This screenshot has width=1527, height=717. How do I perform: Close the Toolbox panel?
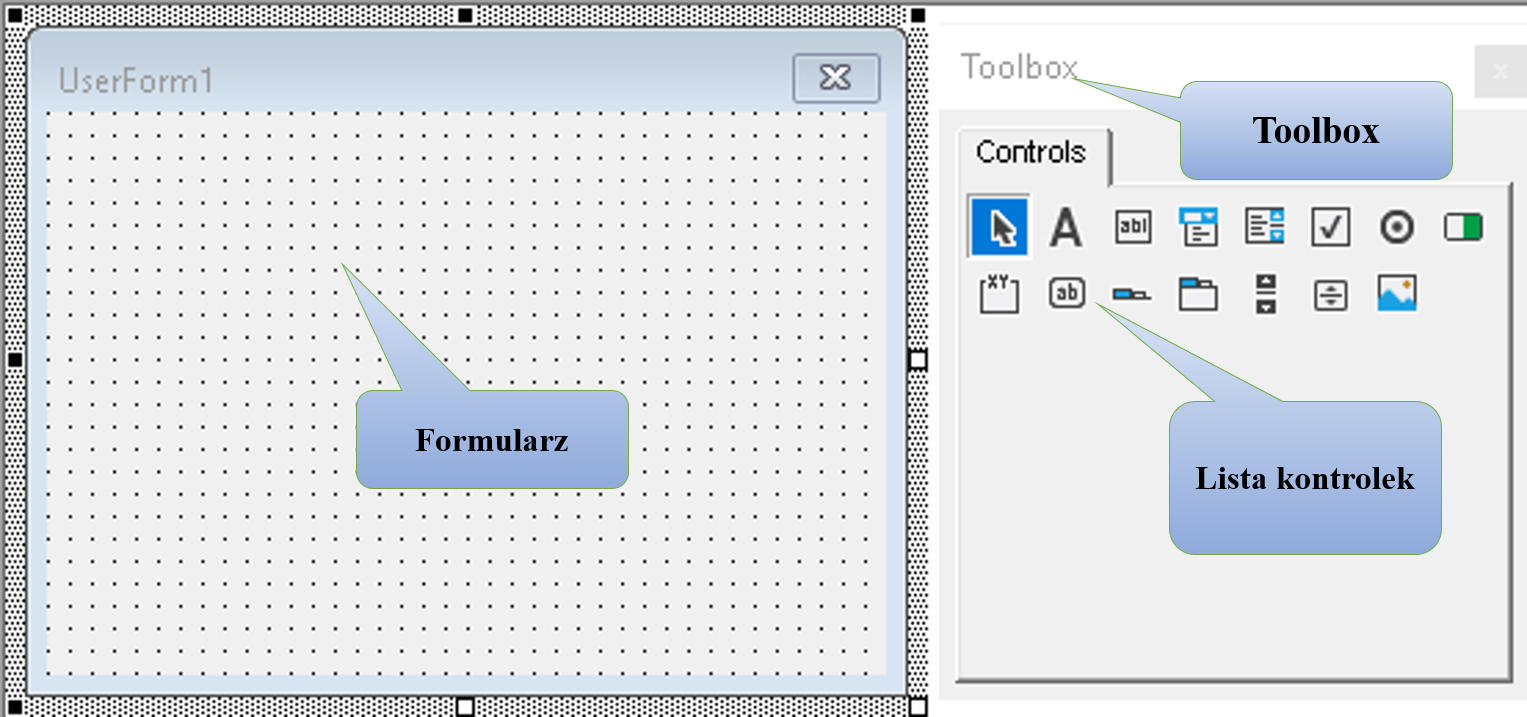(x=1499, y=71)
